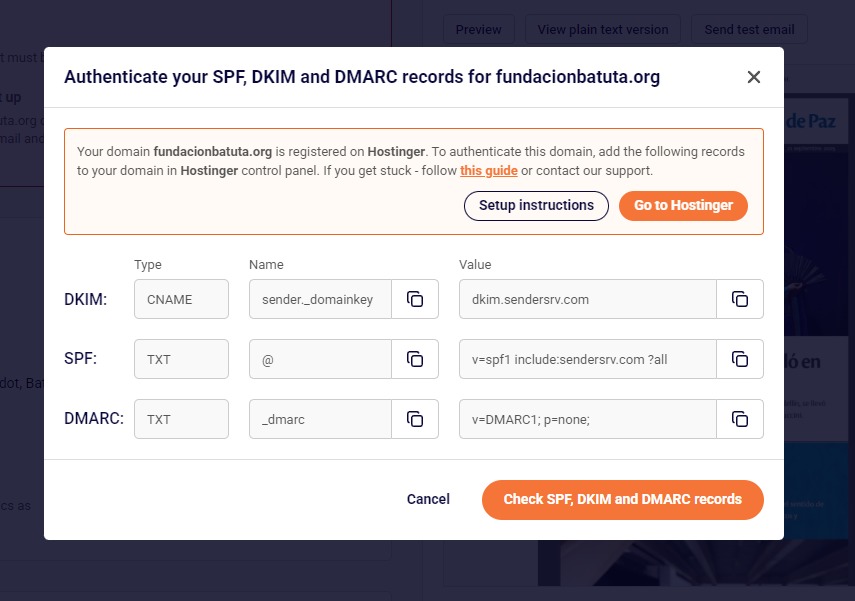The height and width of the screenshot is (601, 855).
Task: Follow the 'this guide' link
Action: pos(489,171)
